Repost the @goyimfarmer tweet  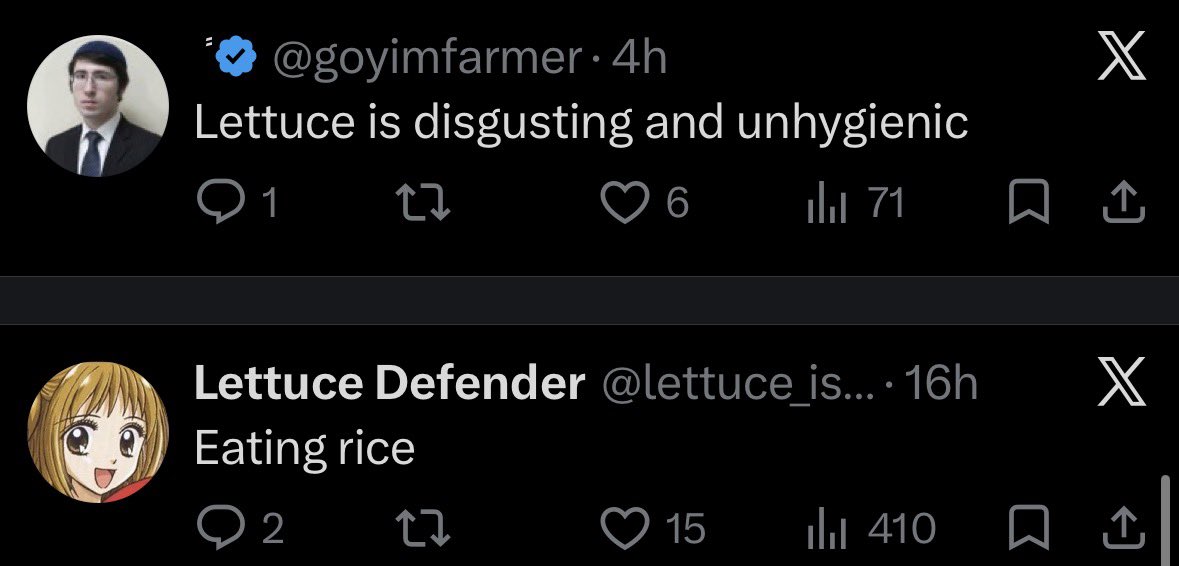(x=423, y=204)
